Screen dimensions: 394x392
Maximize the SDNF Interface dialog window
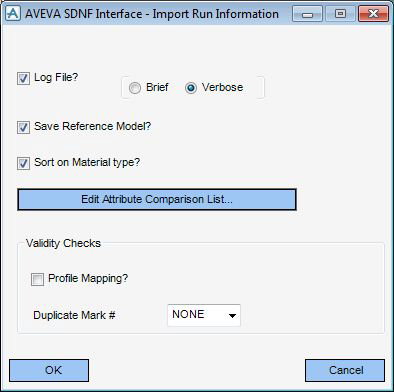coord(340,14)
